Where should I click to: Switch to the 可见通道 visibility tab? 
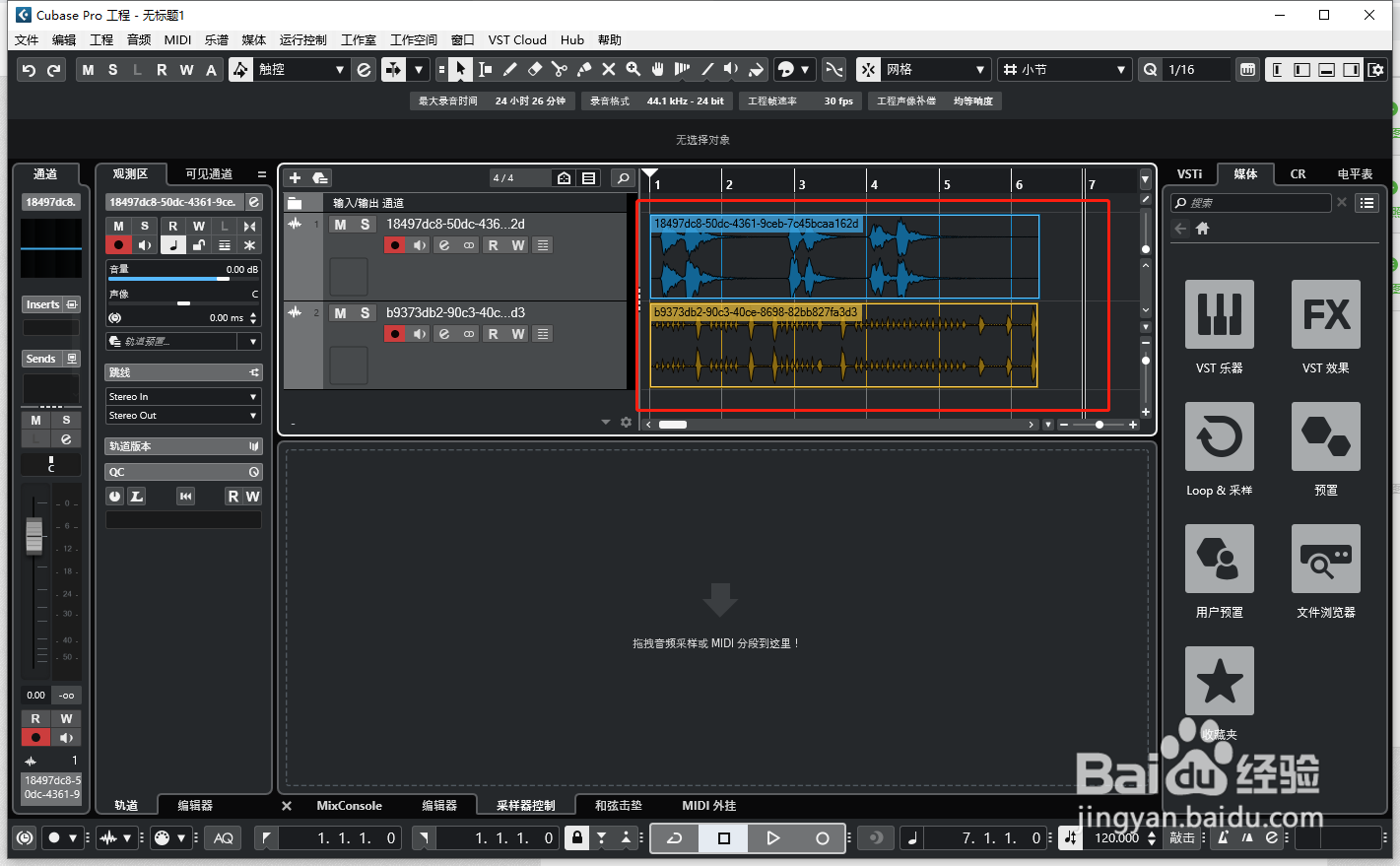click(209, 174)
